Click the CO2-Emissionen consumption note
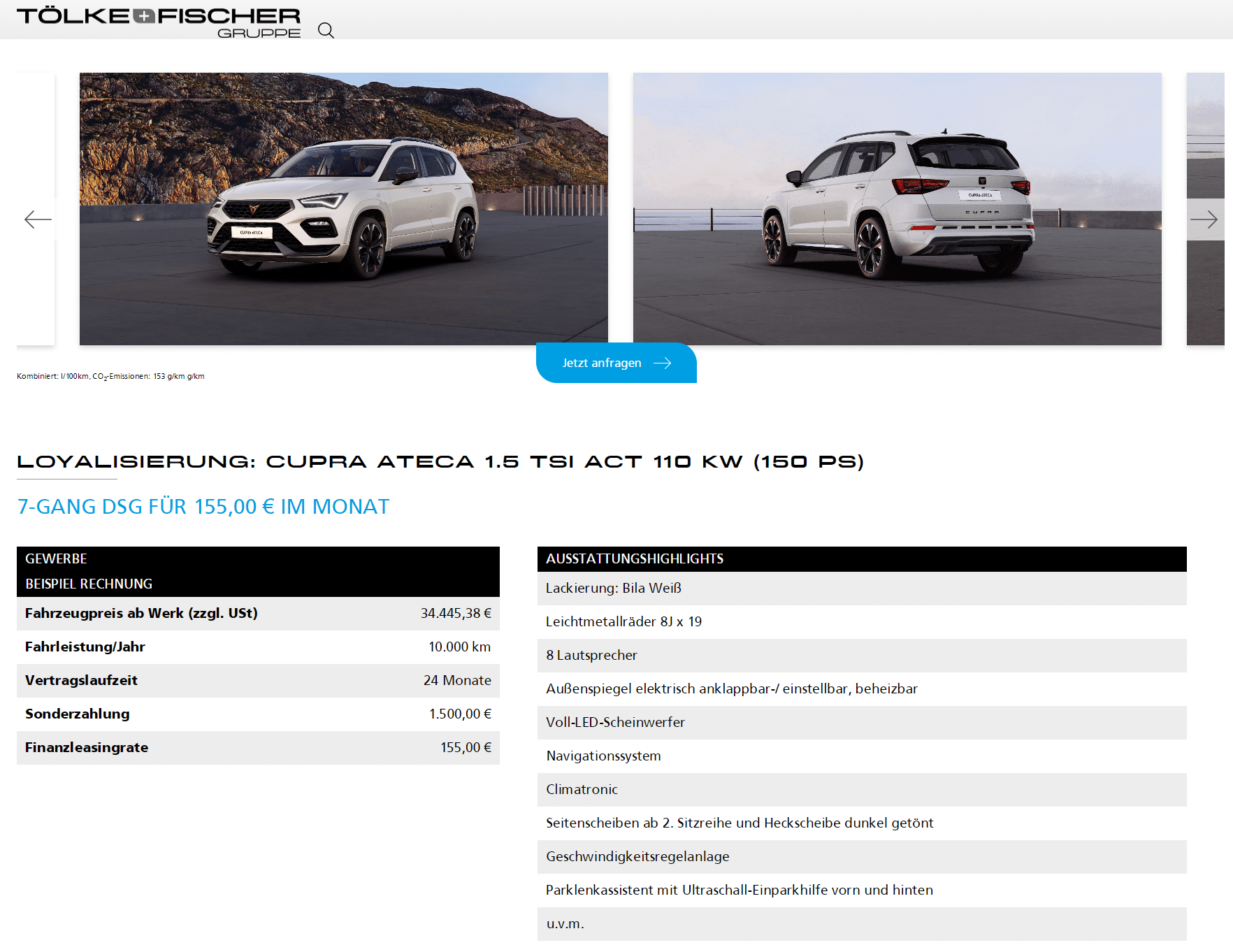 [110, 376]
